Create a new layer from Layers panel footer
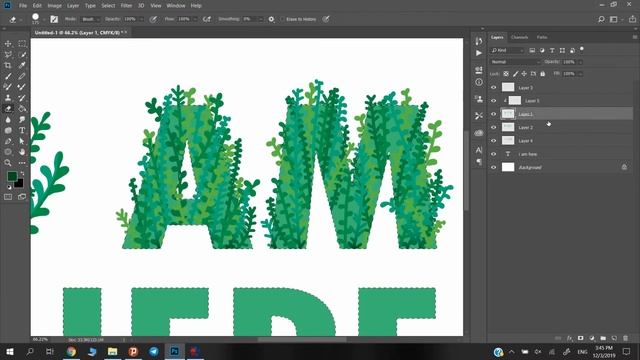This screenshot has width=640, height=360. click(x=614, y=338)
